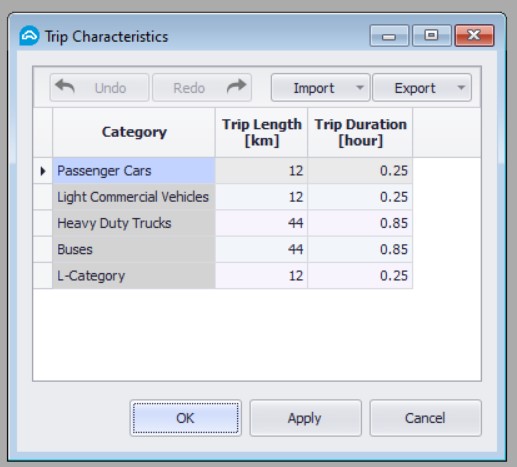Open the Import dropdown arrow

point(360,88)
